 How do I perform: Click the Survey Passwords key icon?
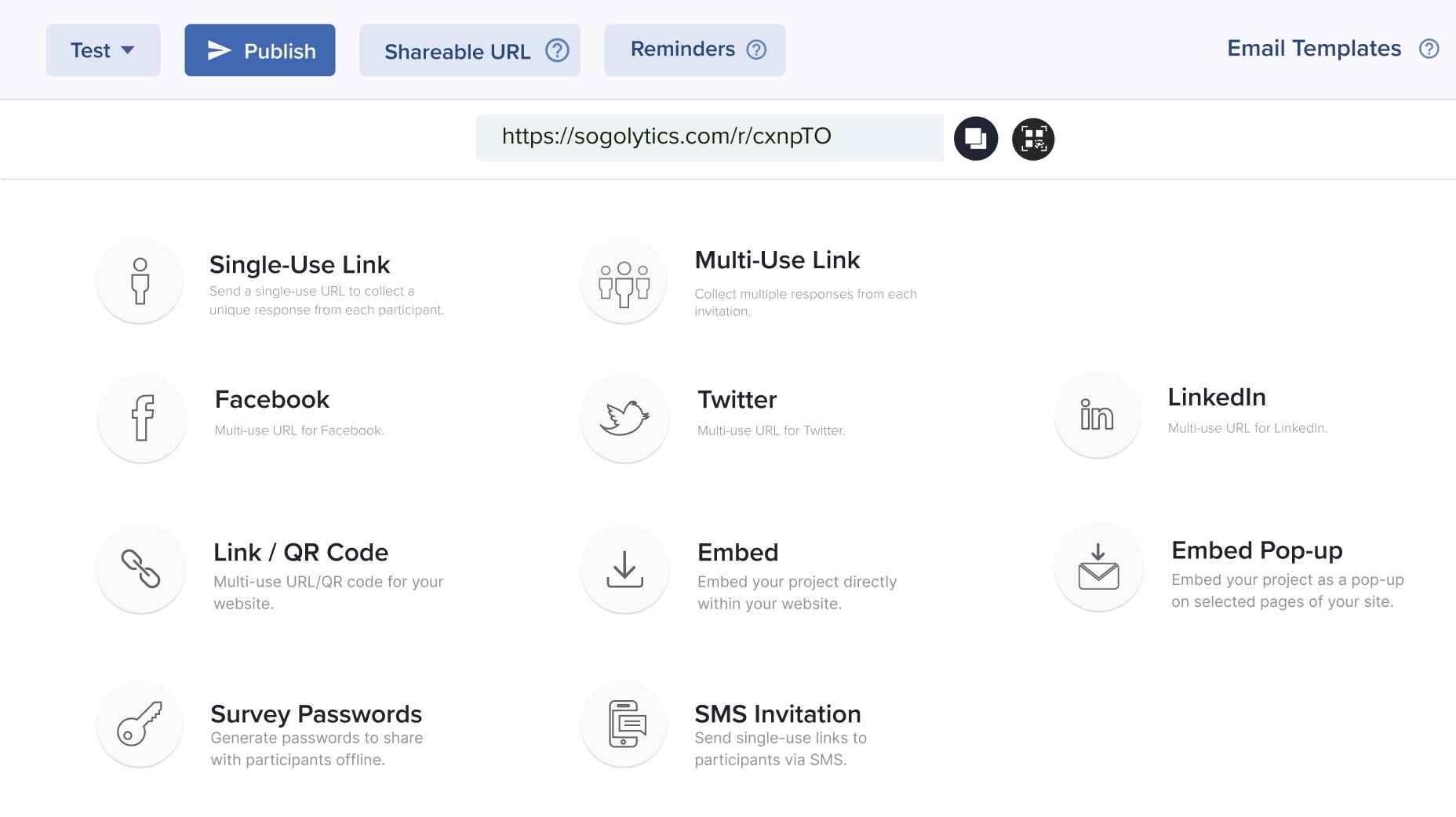point(140,724)
